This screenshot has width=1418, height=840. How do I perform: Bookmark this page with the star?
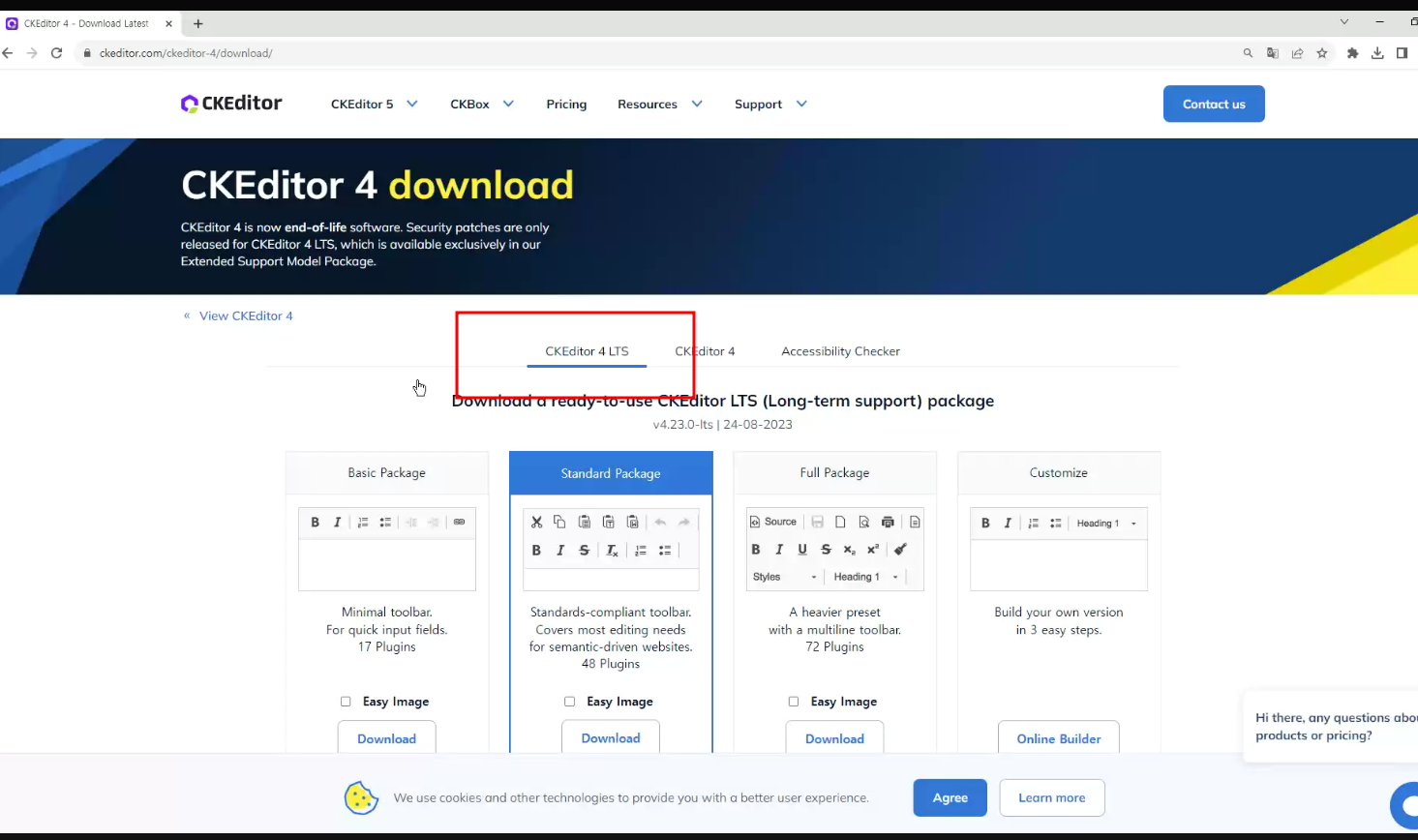tap(1322, 53)
